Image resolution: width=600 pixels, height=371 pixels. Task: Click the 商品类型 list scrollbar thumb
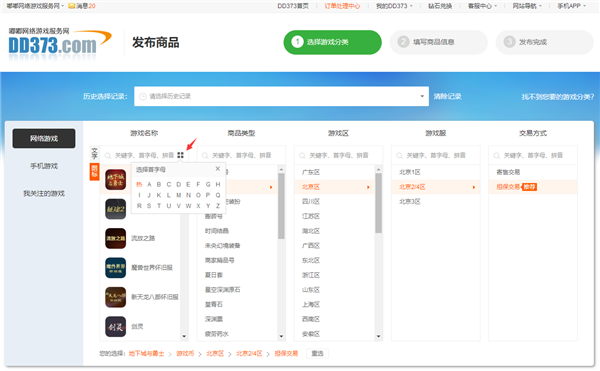click(x=281, y=206)
